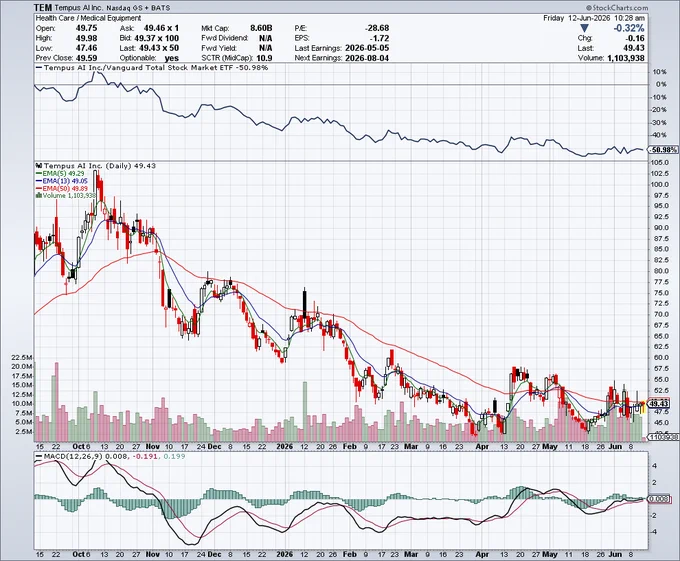This screenshot has width=680, height=561.
Task: Click the StockCharts.com watermark link
Action: tap(616, 7)
